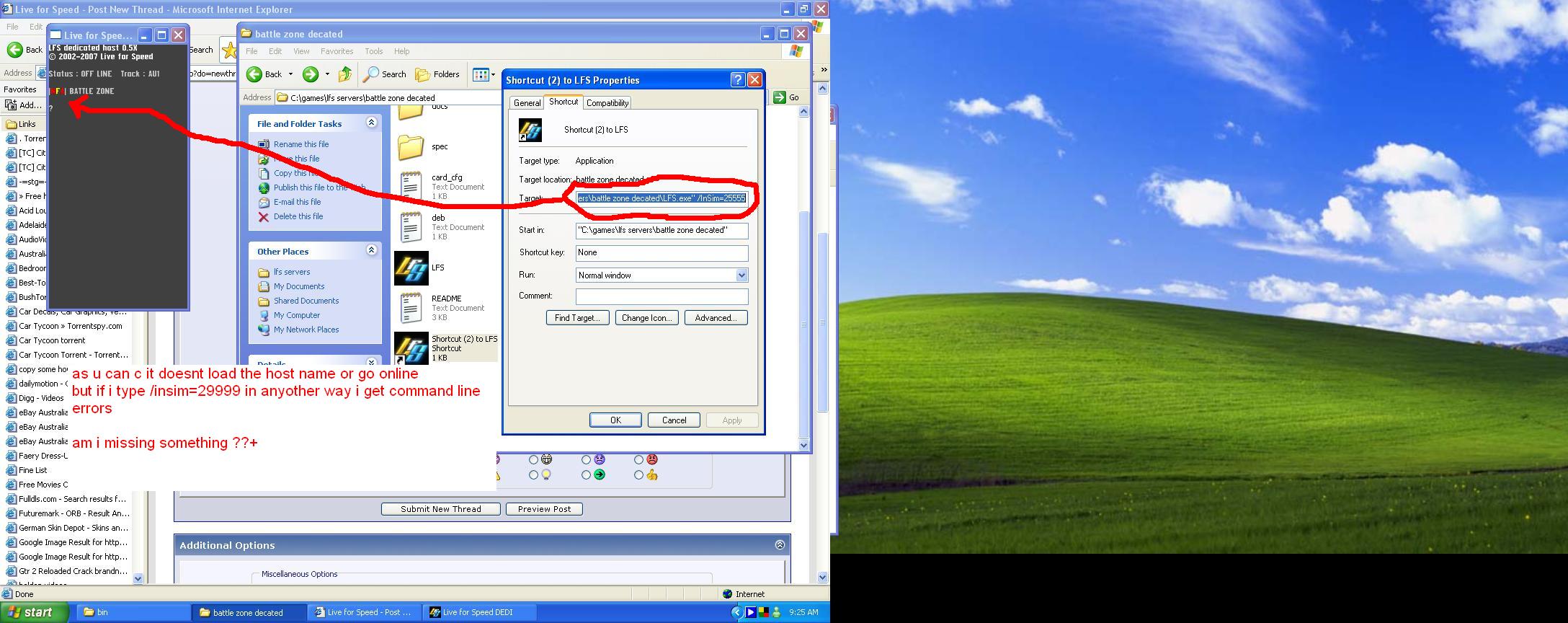Expand the Details panel in Explorer sidebar
Image resolution: width=1568 pixels, height=623 pixels.
pyautogui.click(x=371, y=362)
